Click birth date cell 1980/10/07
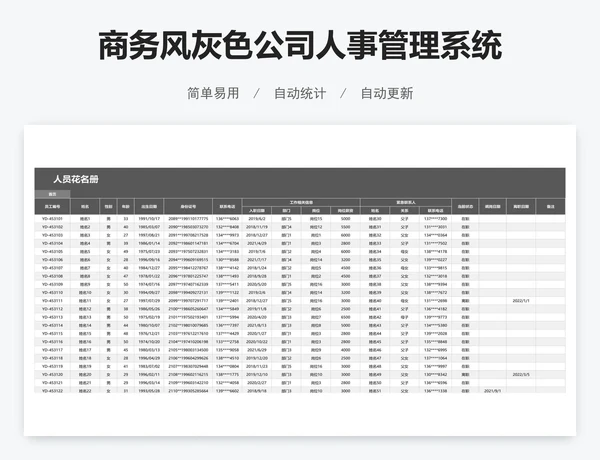The image size is (600, 460). 149,326
